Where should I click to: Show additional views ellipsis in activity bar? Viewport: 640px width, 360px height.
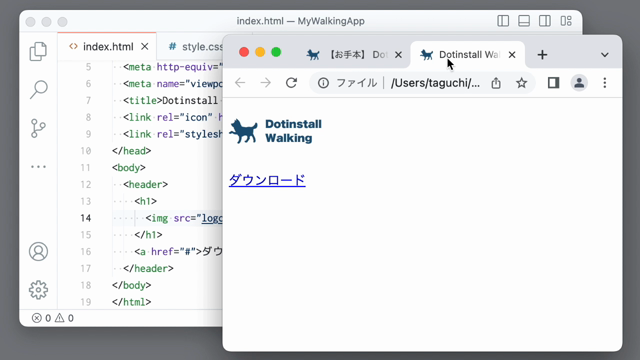(x=38, y=167)
